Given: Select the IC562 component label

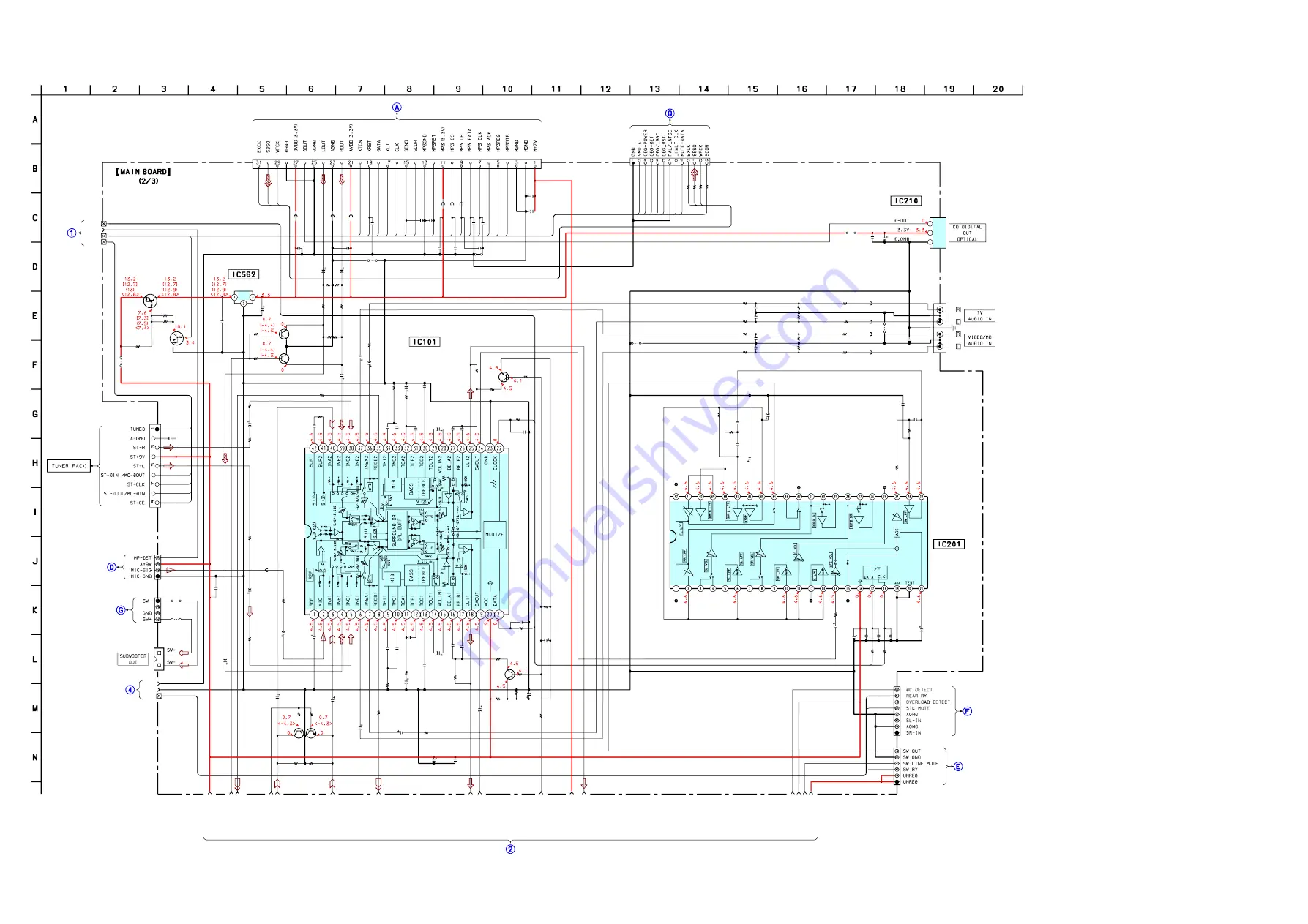Looking at the screenshot, I should coord(244,274).
